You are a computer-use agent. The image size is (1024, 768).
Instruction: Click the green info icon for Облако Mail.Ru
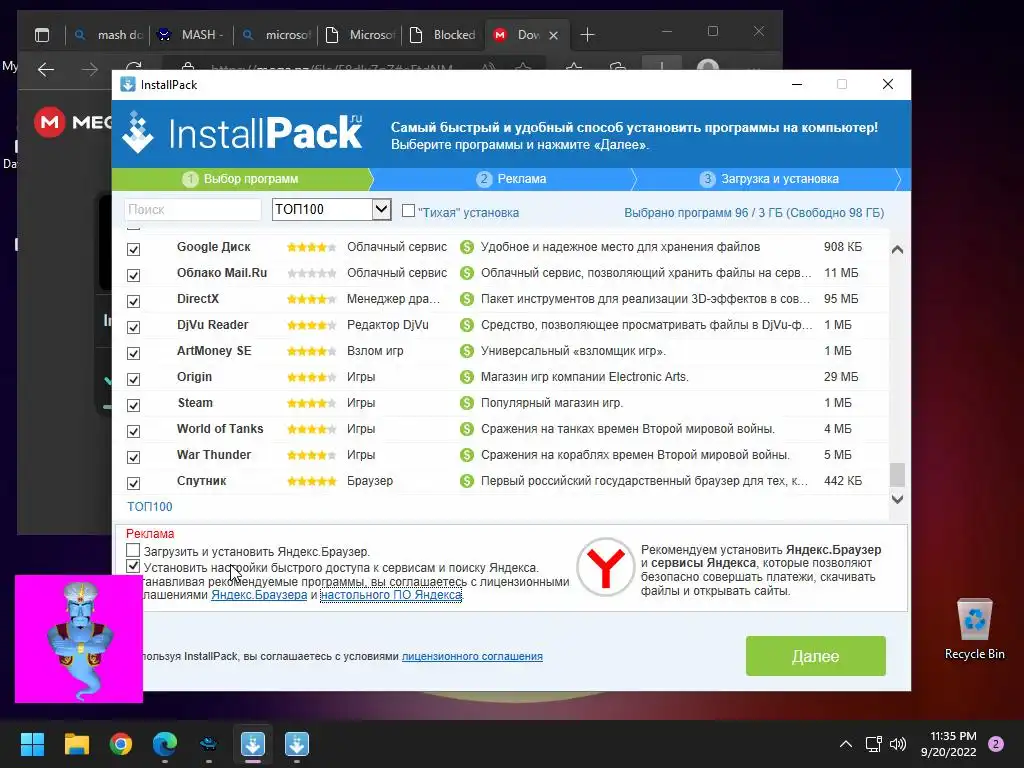pyautogui.click(x=466, y=273)
